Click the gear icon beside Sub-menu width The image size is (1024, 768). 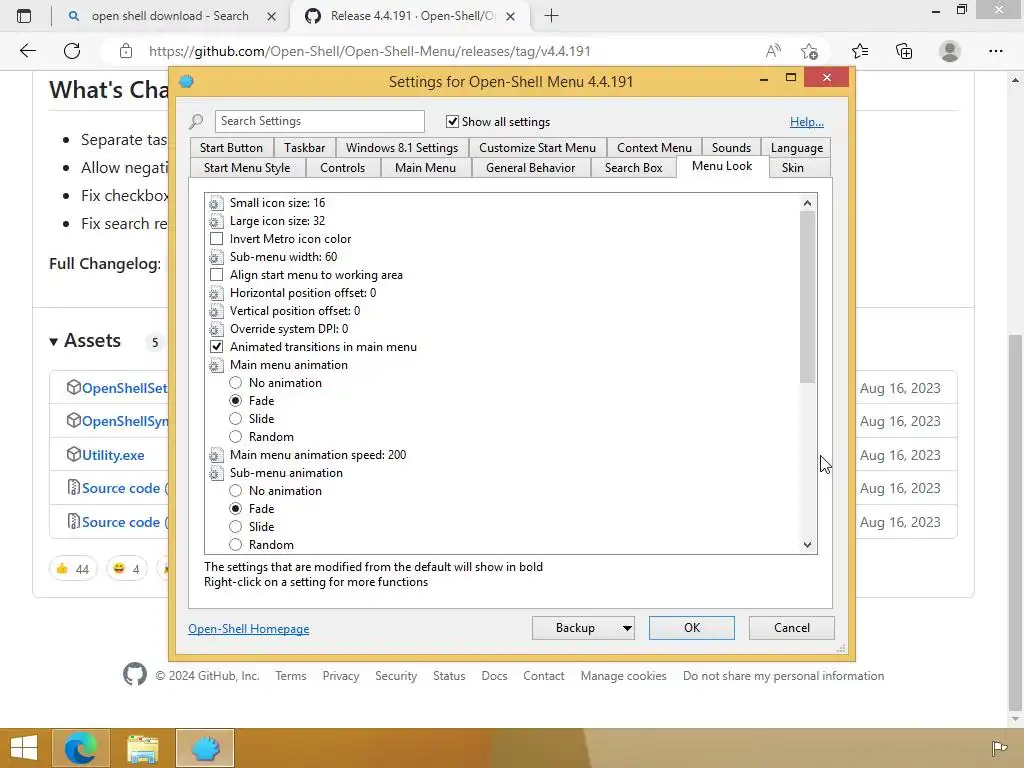coord(216,257)
